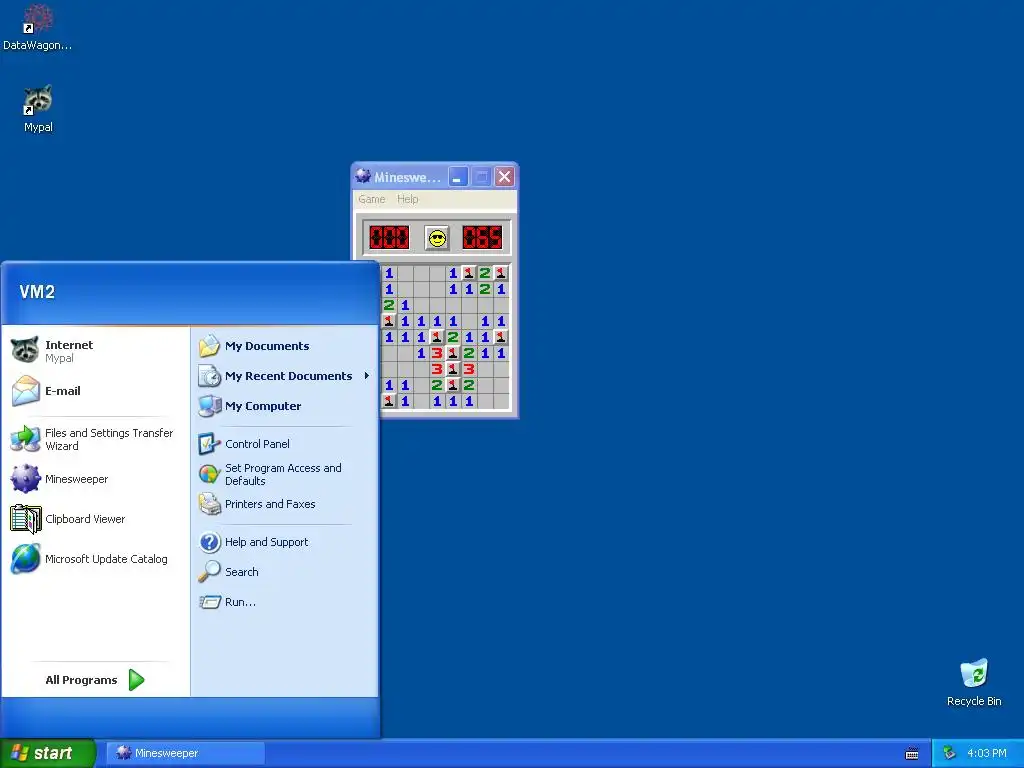Click the Minesweeper sunglasses smiley face
The height and width of the screenshot is (768, 1024).
click(437, 237)
